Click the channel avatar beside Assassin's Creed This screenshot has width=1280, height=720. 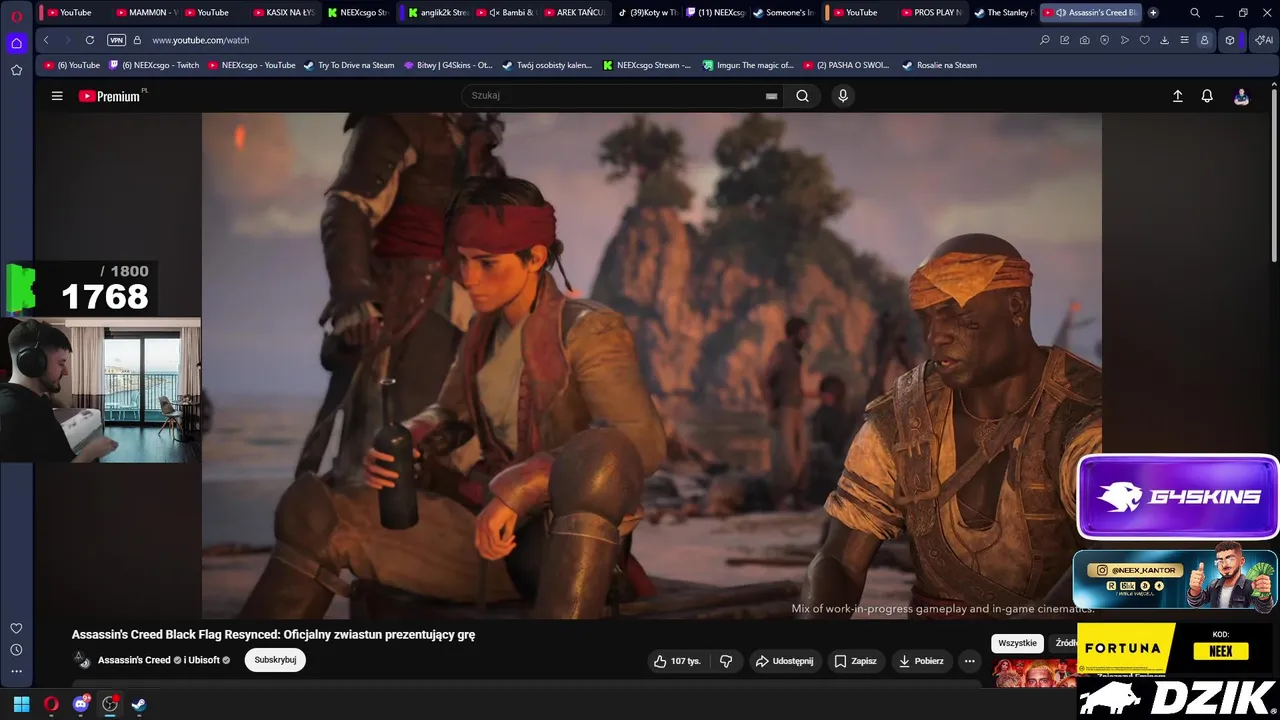click(82, 660)
